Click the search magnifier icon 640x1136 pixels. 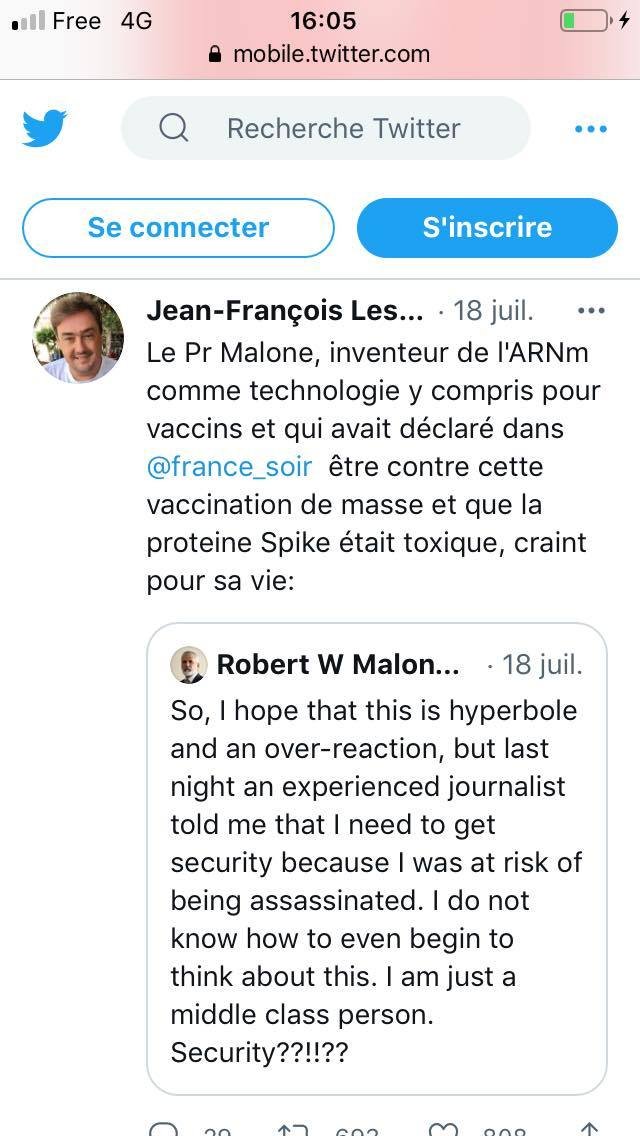pos(173,128)
